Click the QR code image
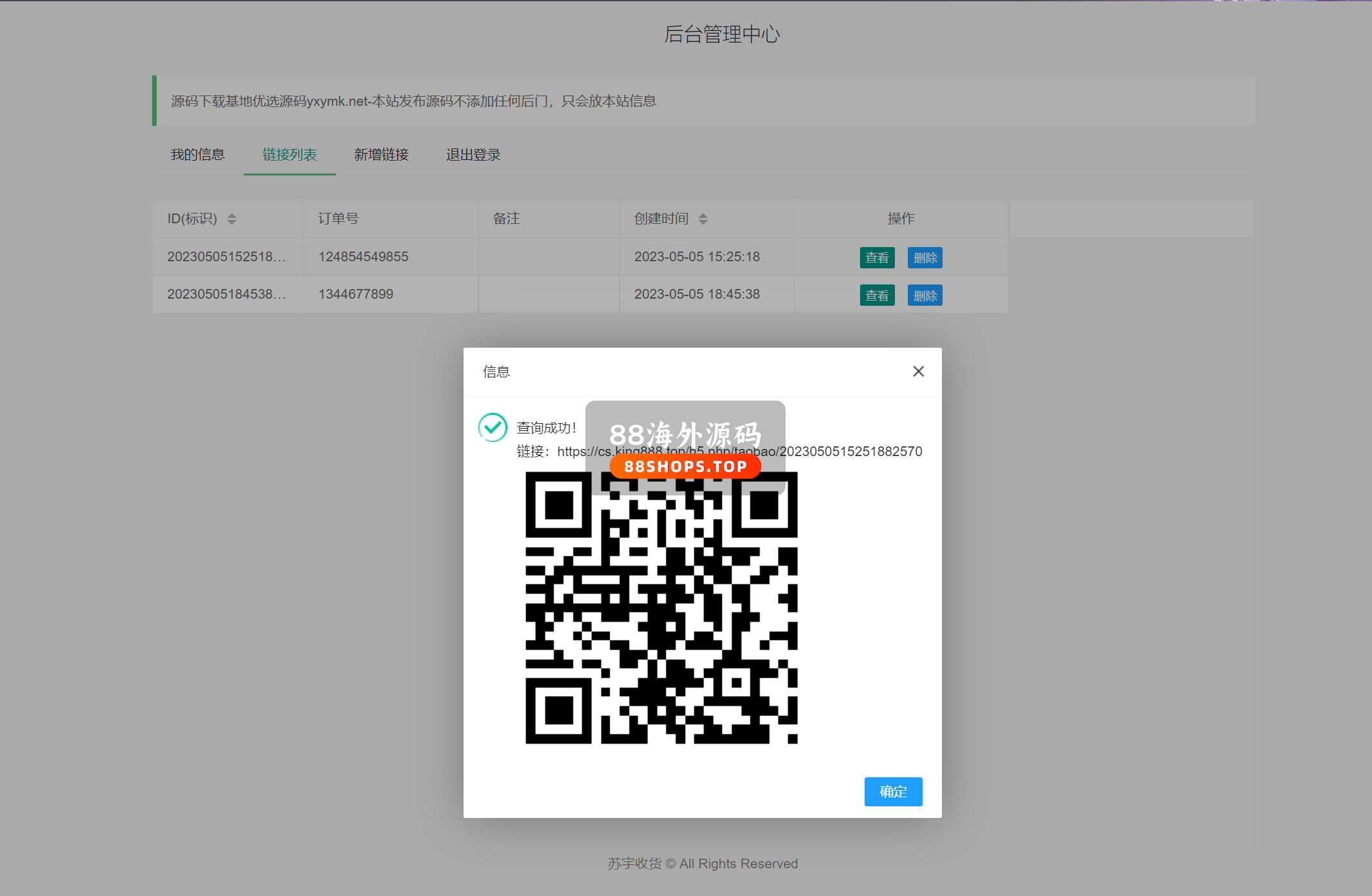1372x896 pixels. coord(661,607)
